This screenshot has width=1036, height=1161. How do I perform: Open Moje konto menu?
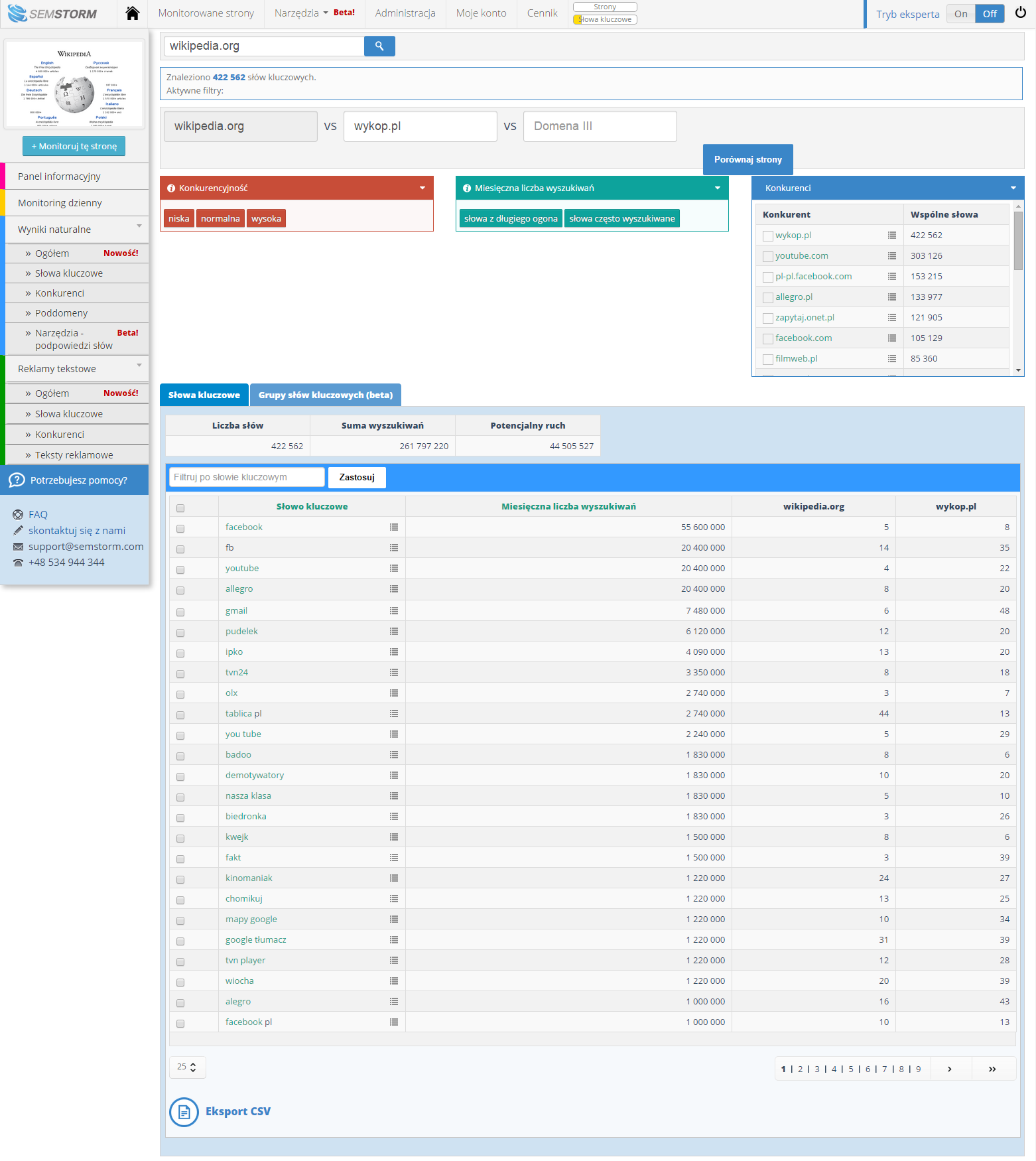481,13
